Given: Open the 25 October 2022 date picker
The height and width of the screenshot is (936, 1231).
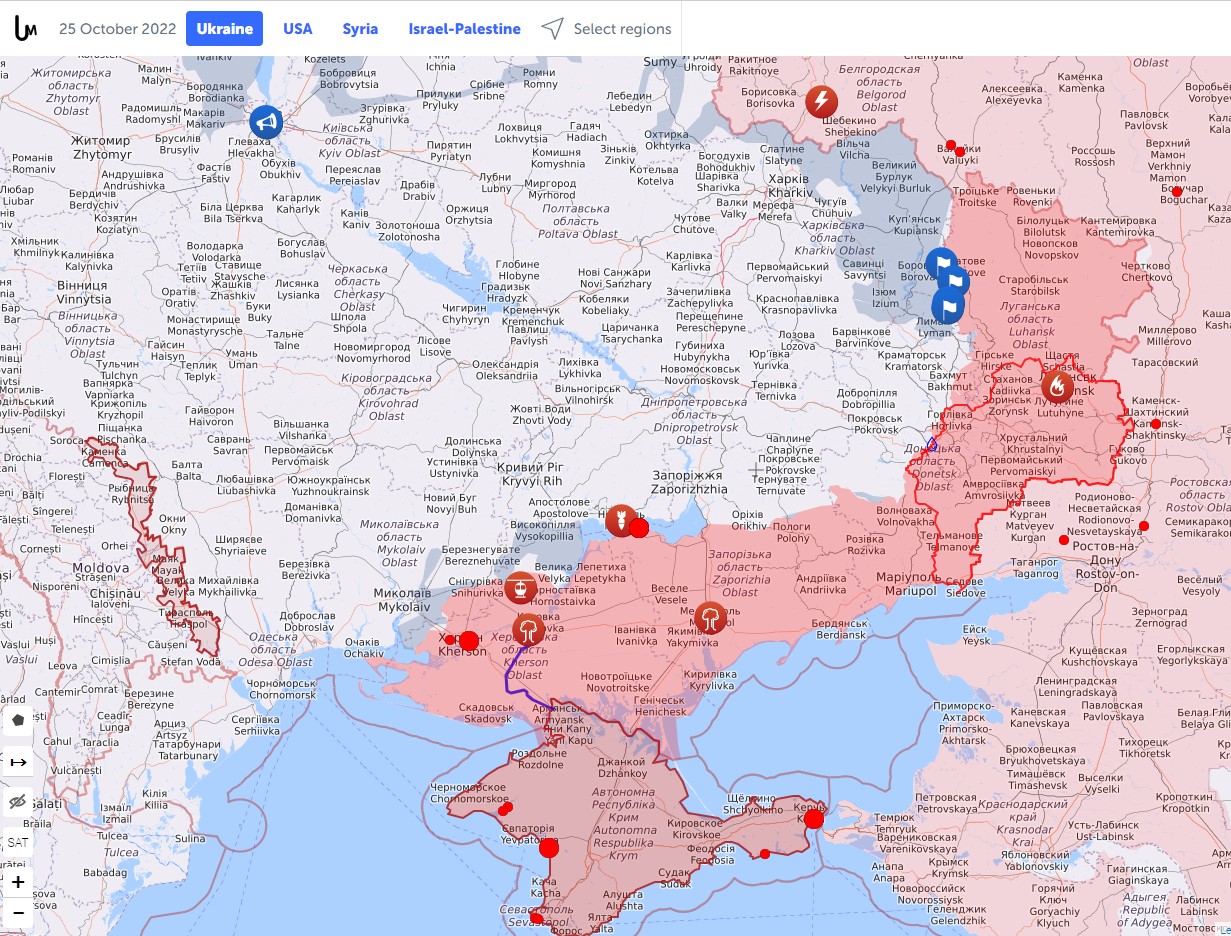Looking at the screenshot, I should [117, 29].
